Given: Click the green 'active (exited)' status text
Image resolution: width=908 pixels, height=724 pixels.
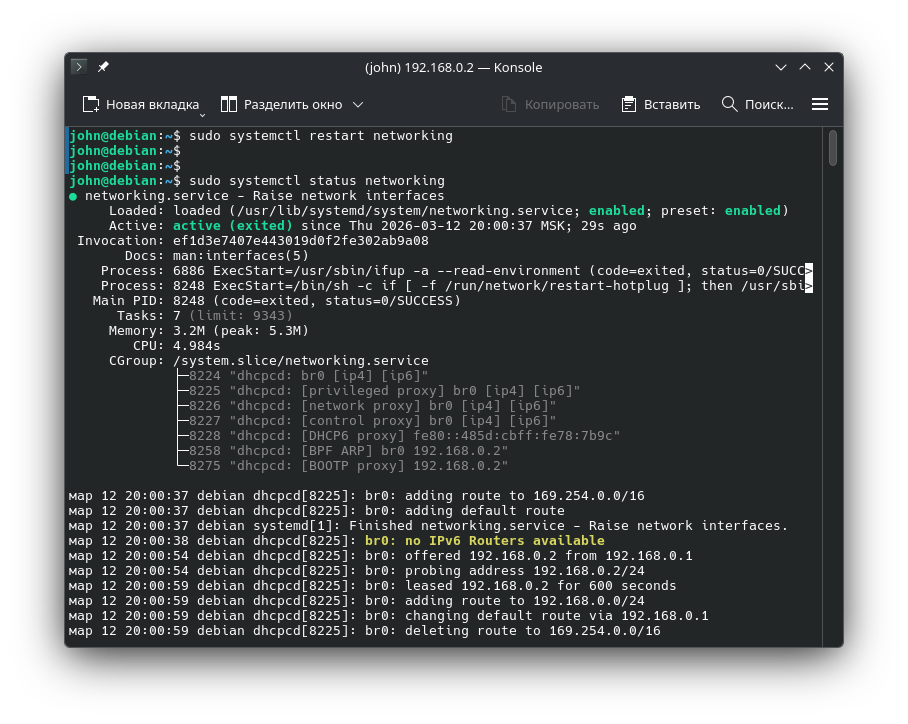Looking at the screenshot, I should (233, 226).
